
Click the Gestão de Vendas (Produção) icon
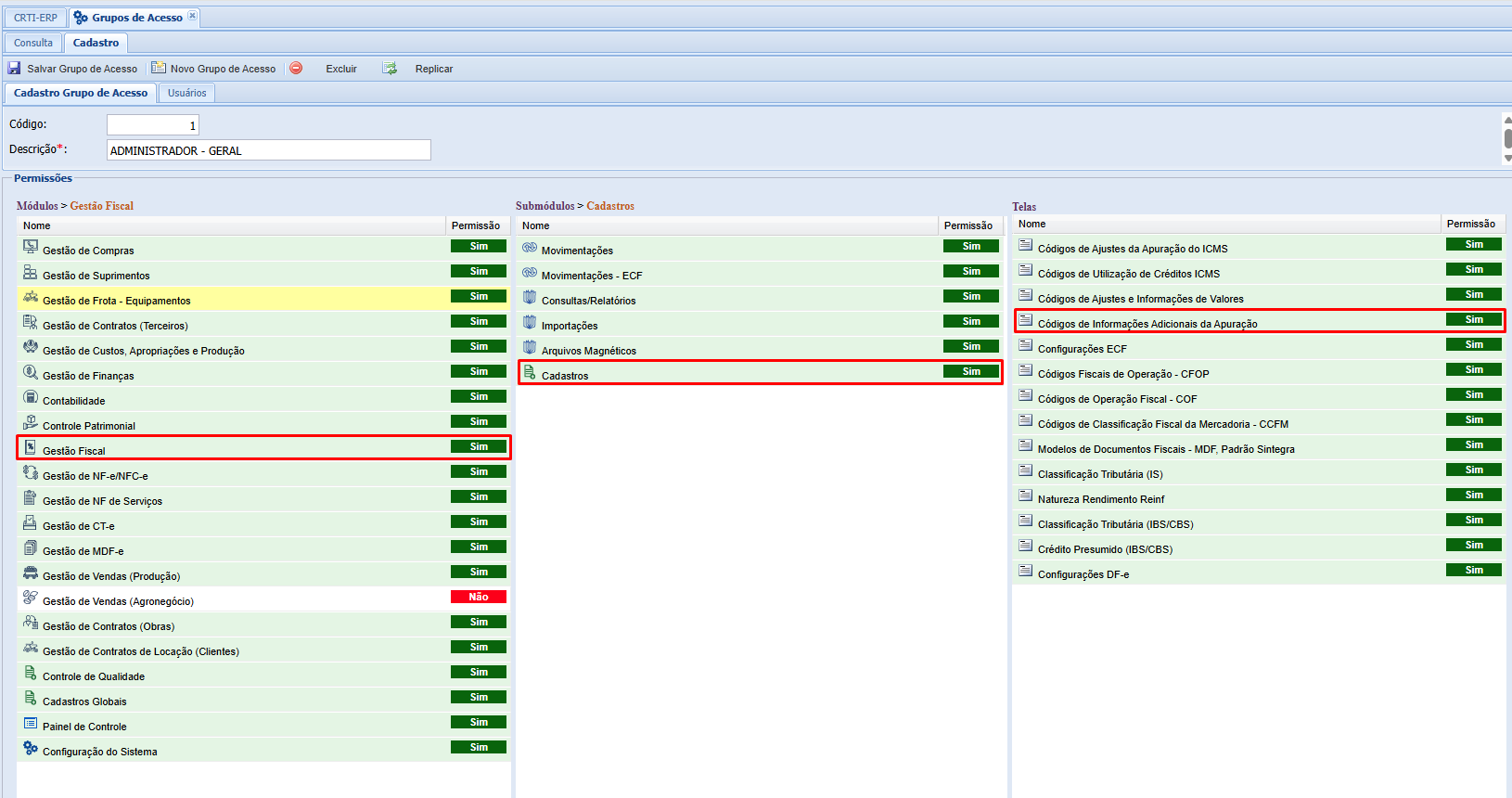pos(31,573)
